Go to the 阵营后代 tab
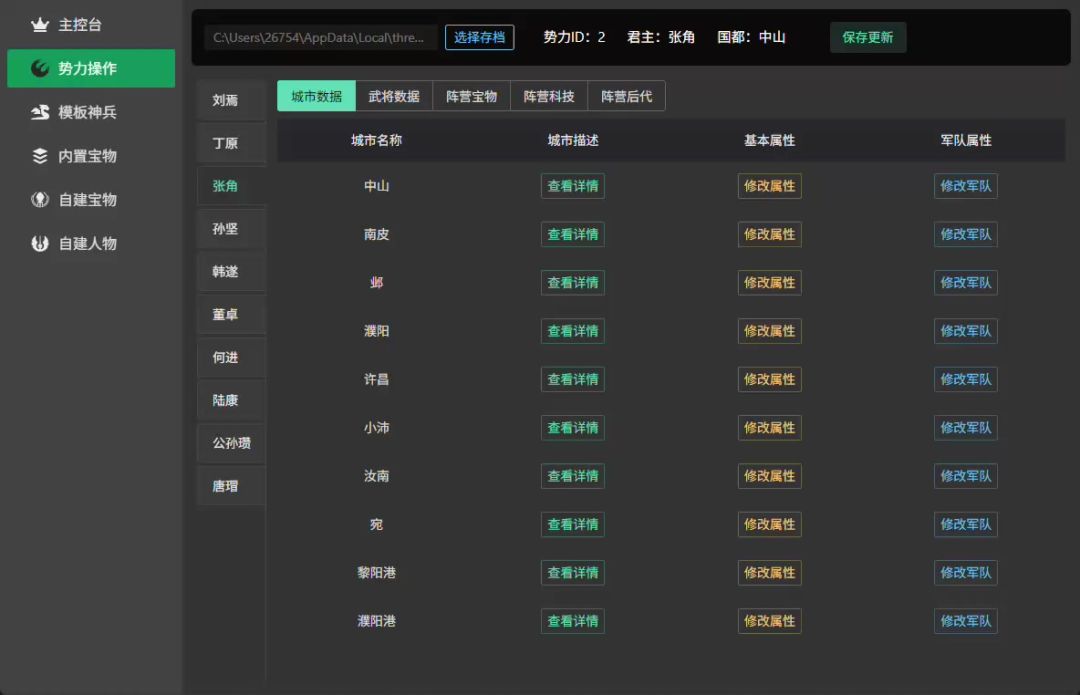The height and width of the screenshot is (695, 1080). 626,97
